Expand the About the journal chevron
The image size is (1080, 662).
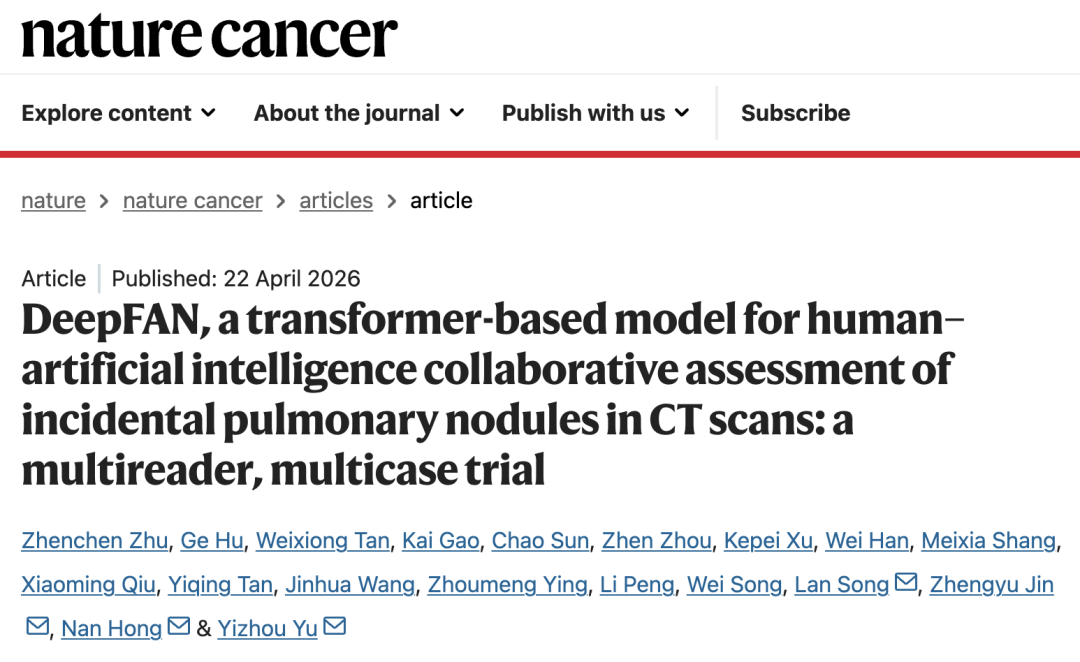coord(457,113)
